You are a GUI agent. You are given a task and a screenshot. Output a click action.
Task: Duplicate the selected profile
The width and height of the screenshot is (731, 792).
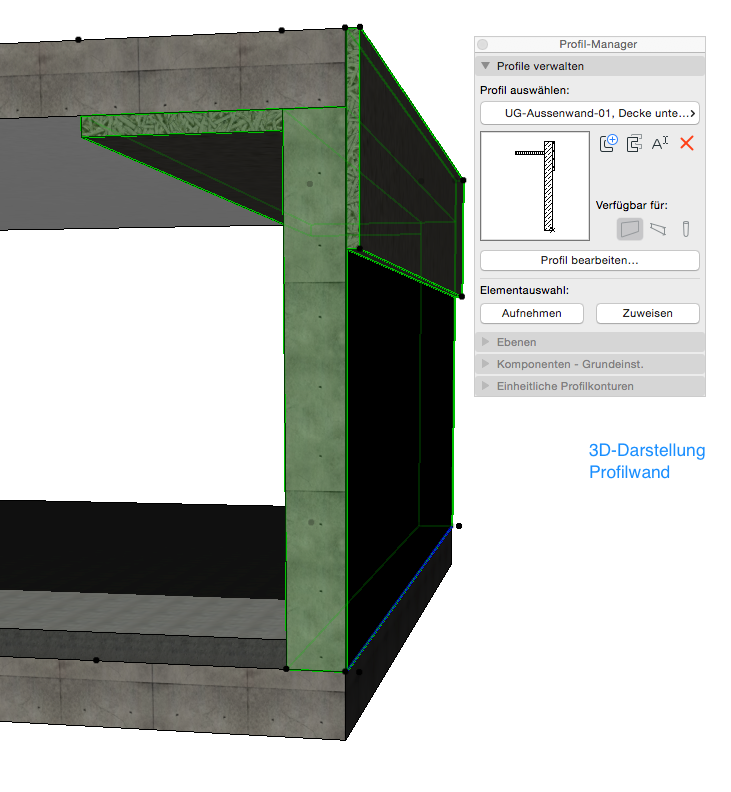[x=634, y=143]
